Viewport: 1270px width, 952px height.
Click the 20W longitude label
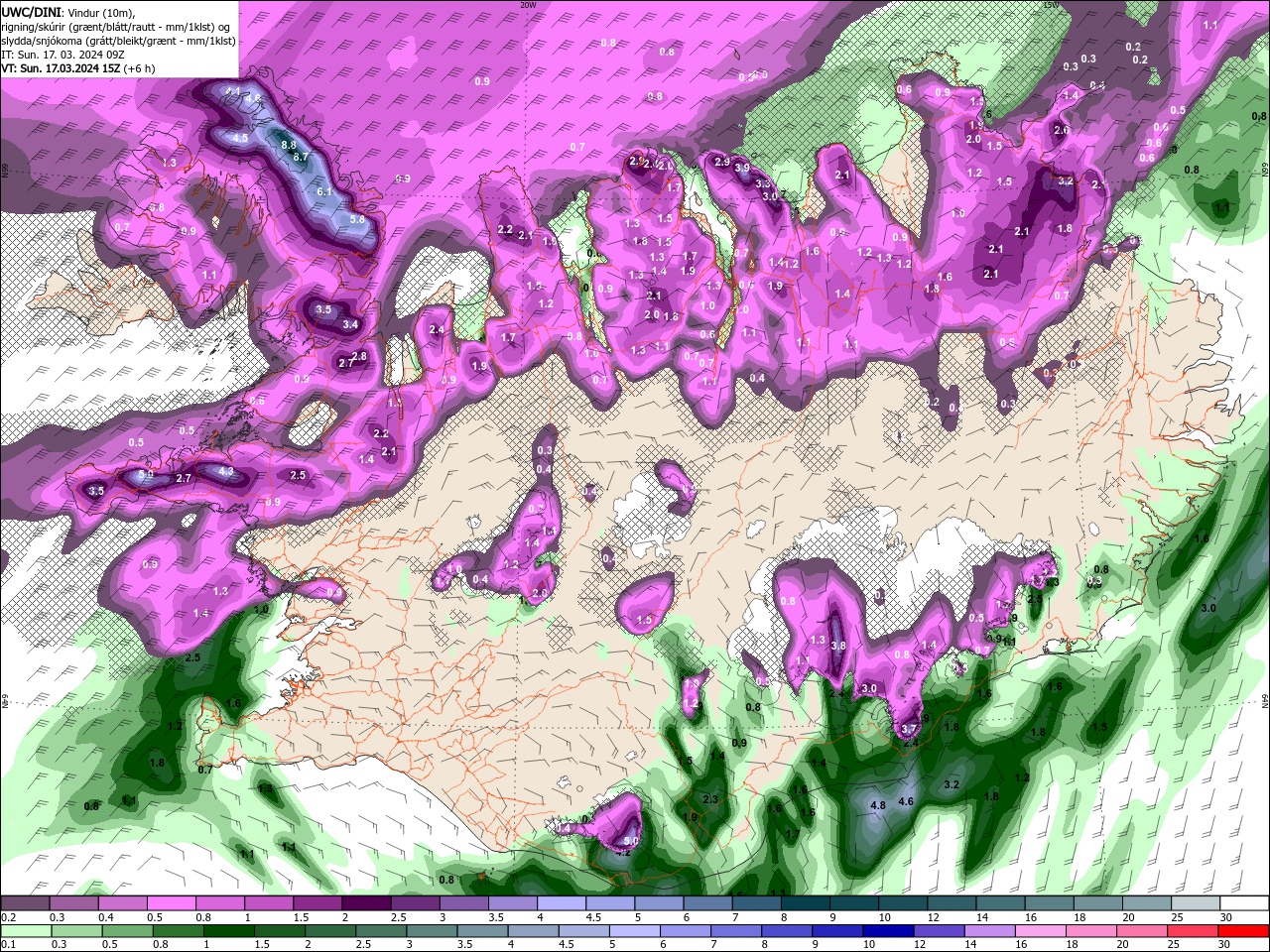528,5
